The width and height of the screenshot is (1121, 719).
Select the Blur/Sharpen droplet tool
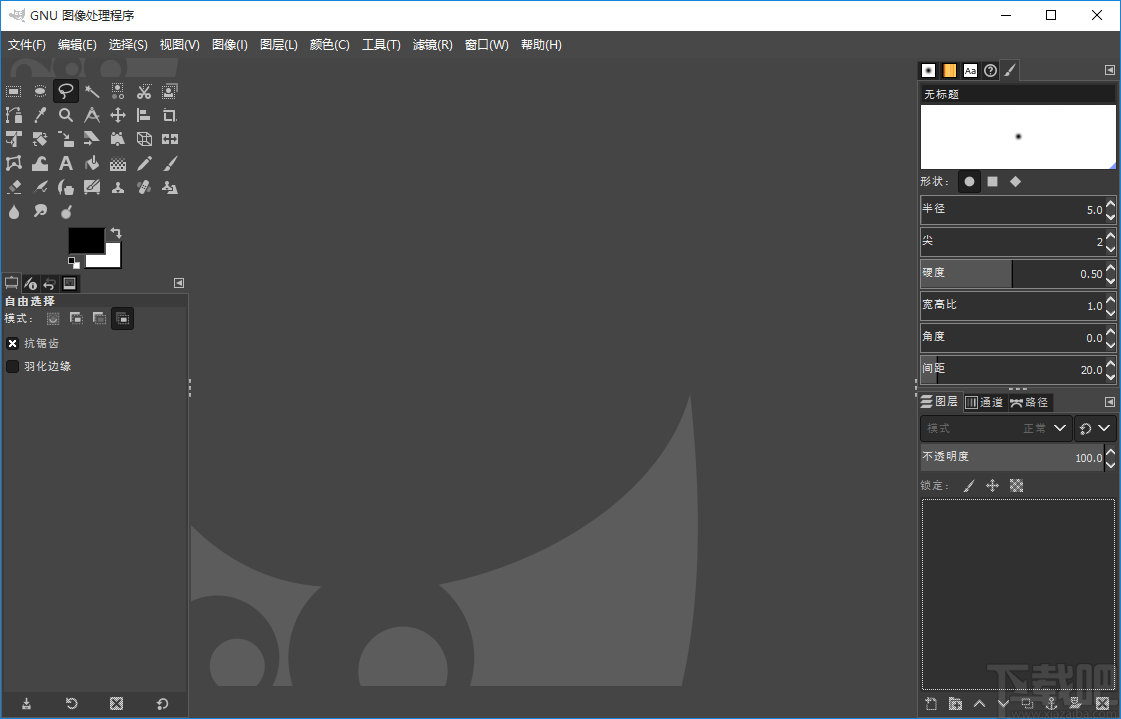click(14, 212)
